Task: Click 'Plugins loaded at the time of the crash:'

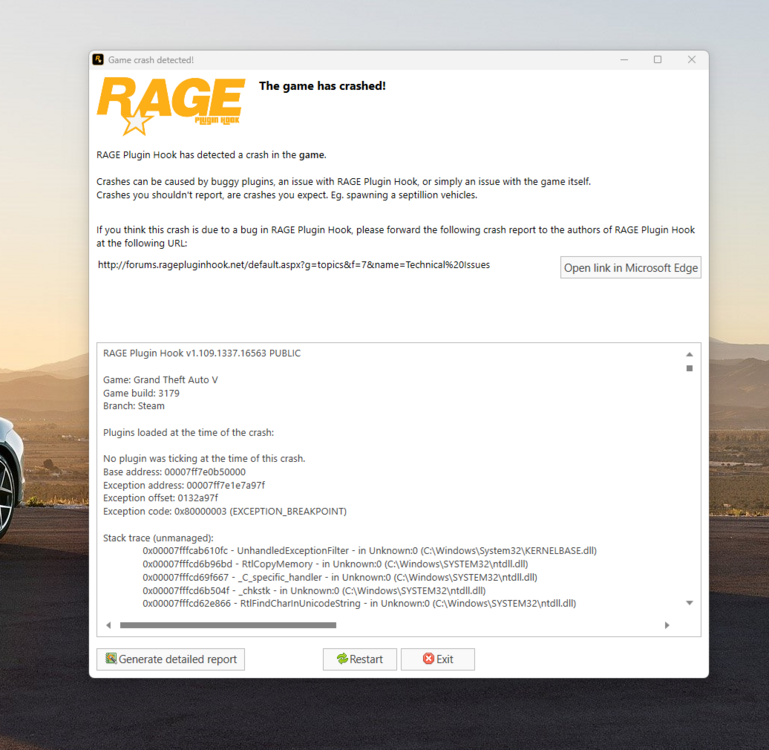Action: [188, 433]
